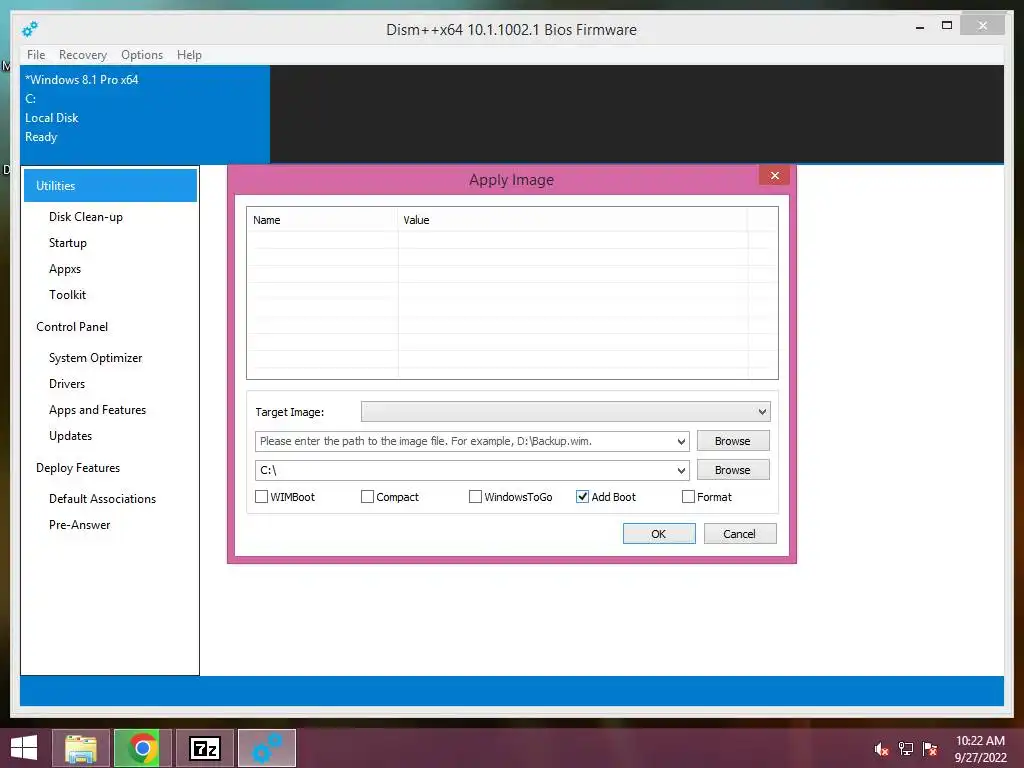1024x768 pixels.
Task: Launch Google Chrome from the taskbar
Action: pyautogui.click(x=143, y=748)
